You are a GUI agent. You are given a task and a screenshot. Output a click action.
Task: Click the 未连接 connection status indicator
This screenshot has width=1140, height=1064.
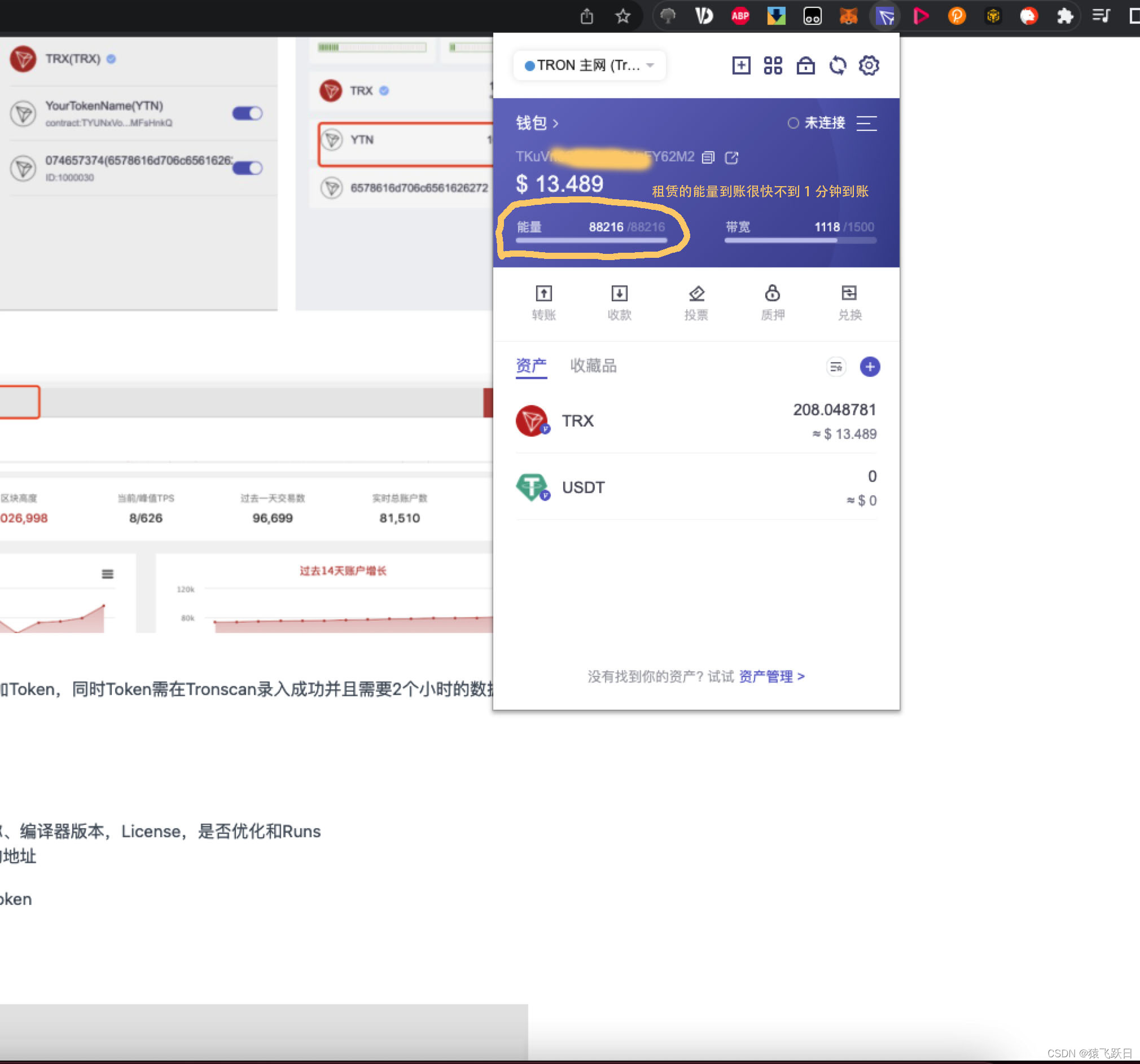(x=817, y=122)
